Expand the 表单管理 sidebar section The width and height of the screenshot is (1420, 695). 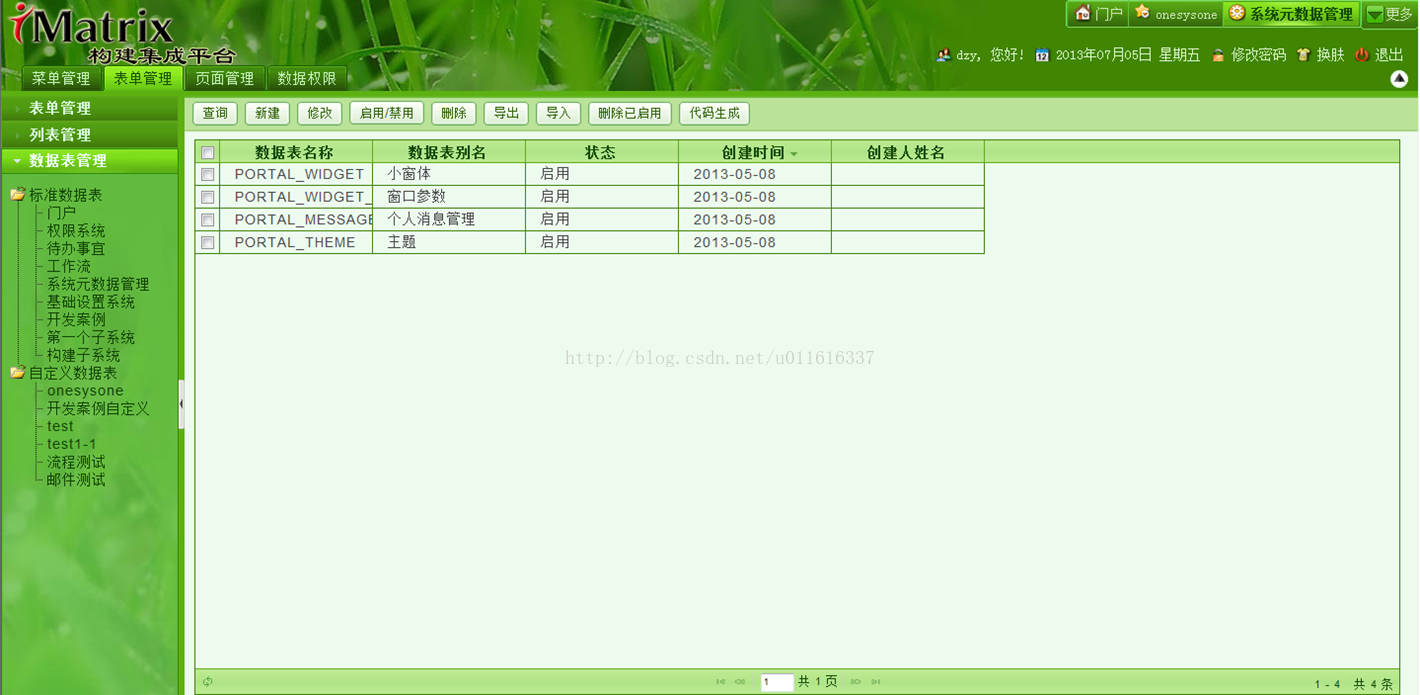(90, 108)
